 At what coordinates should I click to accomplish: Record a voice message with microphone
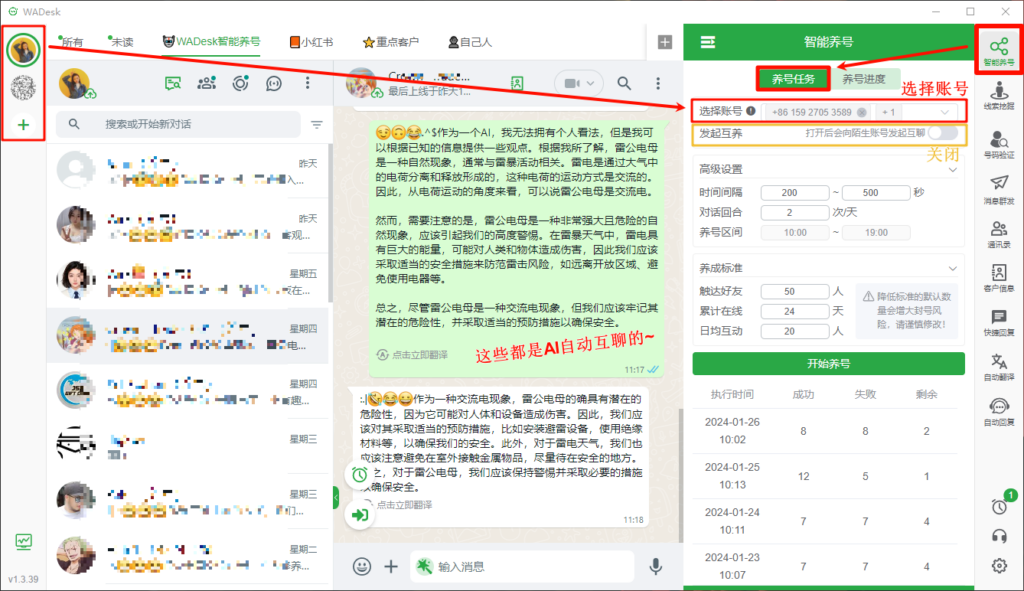(656, 566)
